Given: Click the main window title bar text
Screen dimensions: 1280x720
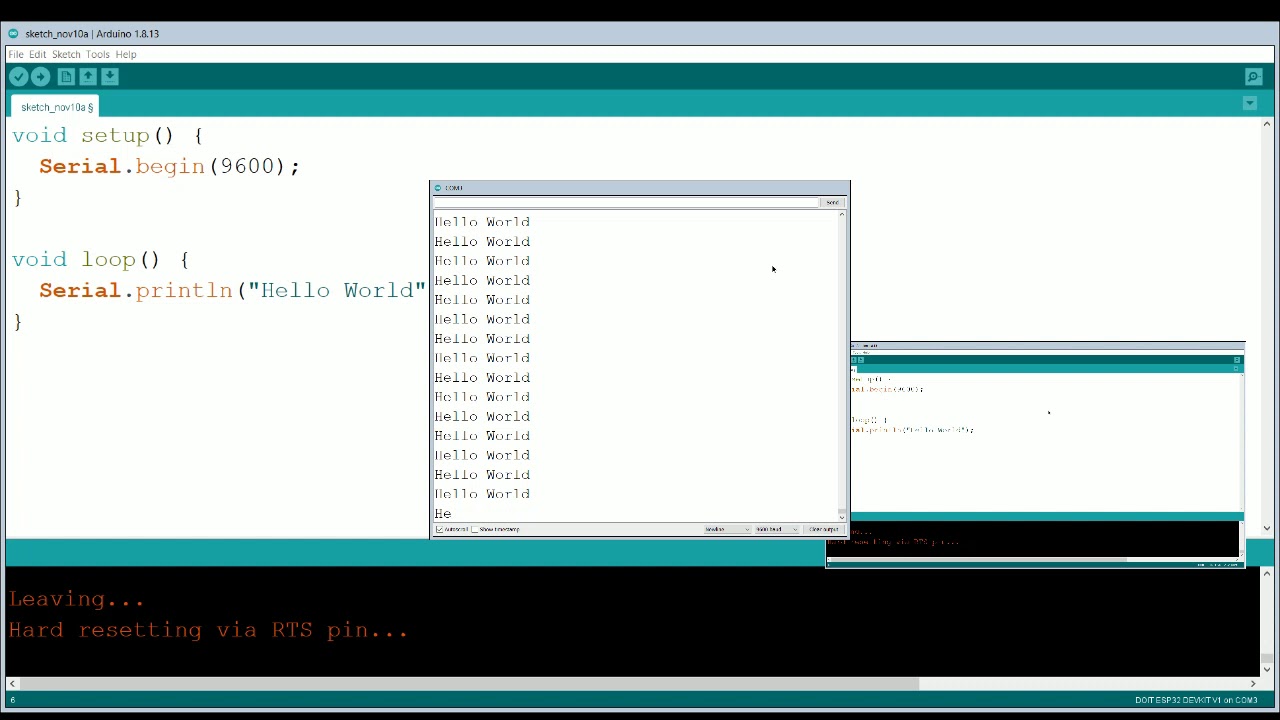Looking at the screenshot, I should tap(92, 33).
